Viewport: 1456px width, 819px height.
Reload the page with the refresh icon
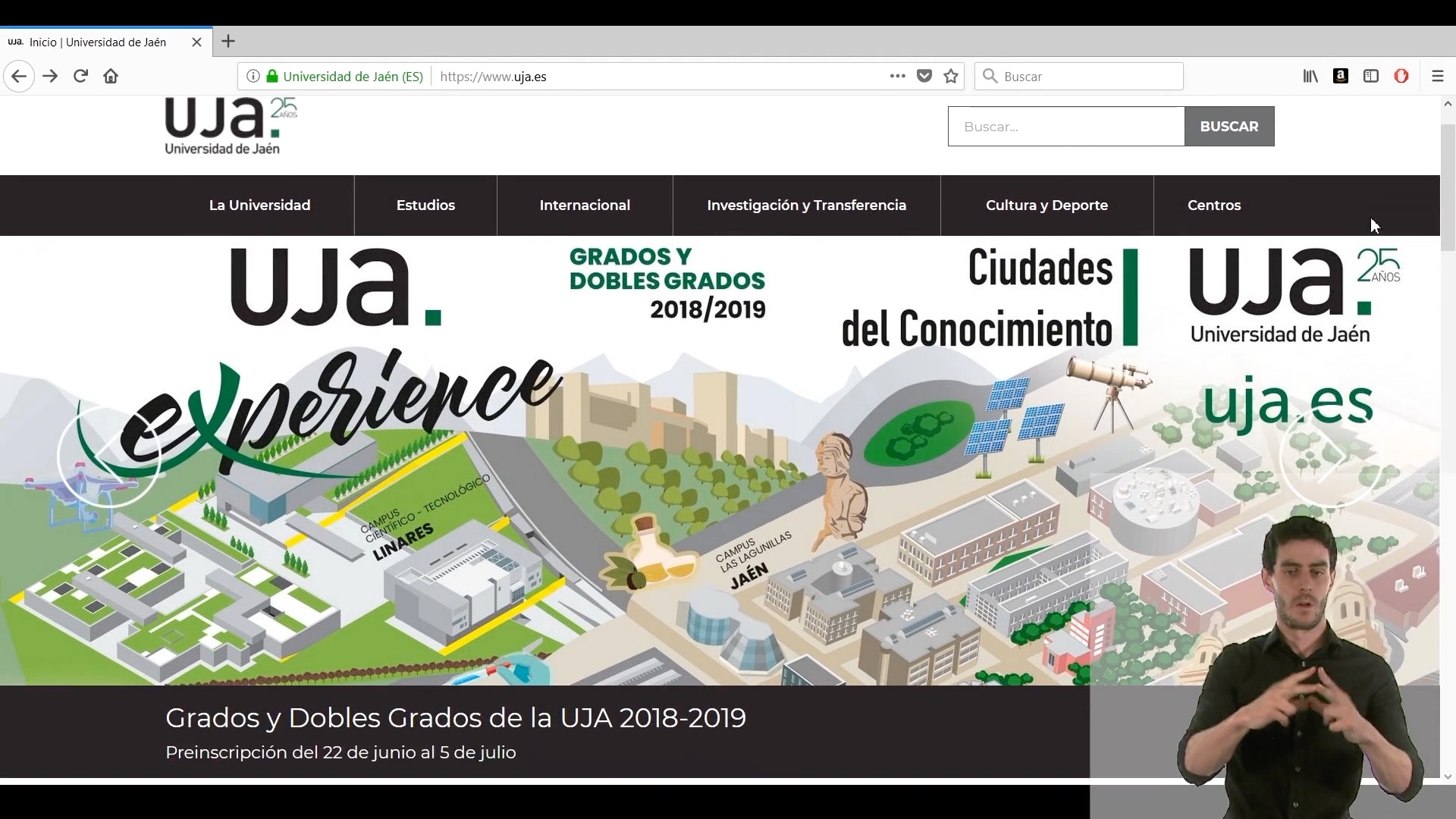pyautogui.click(x=80, y=76)
